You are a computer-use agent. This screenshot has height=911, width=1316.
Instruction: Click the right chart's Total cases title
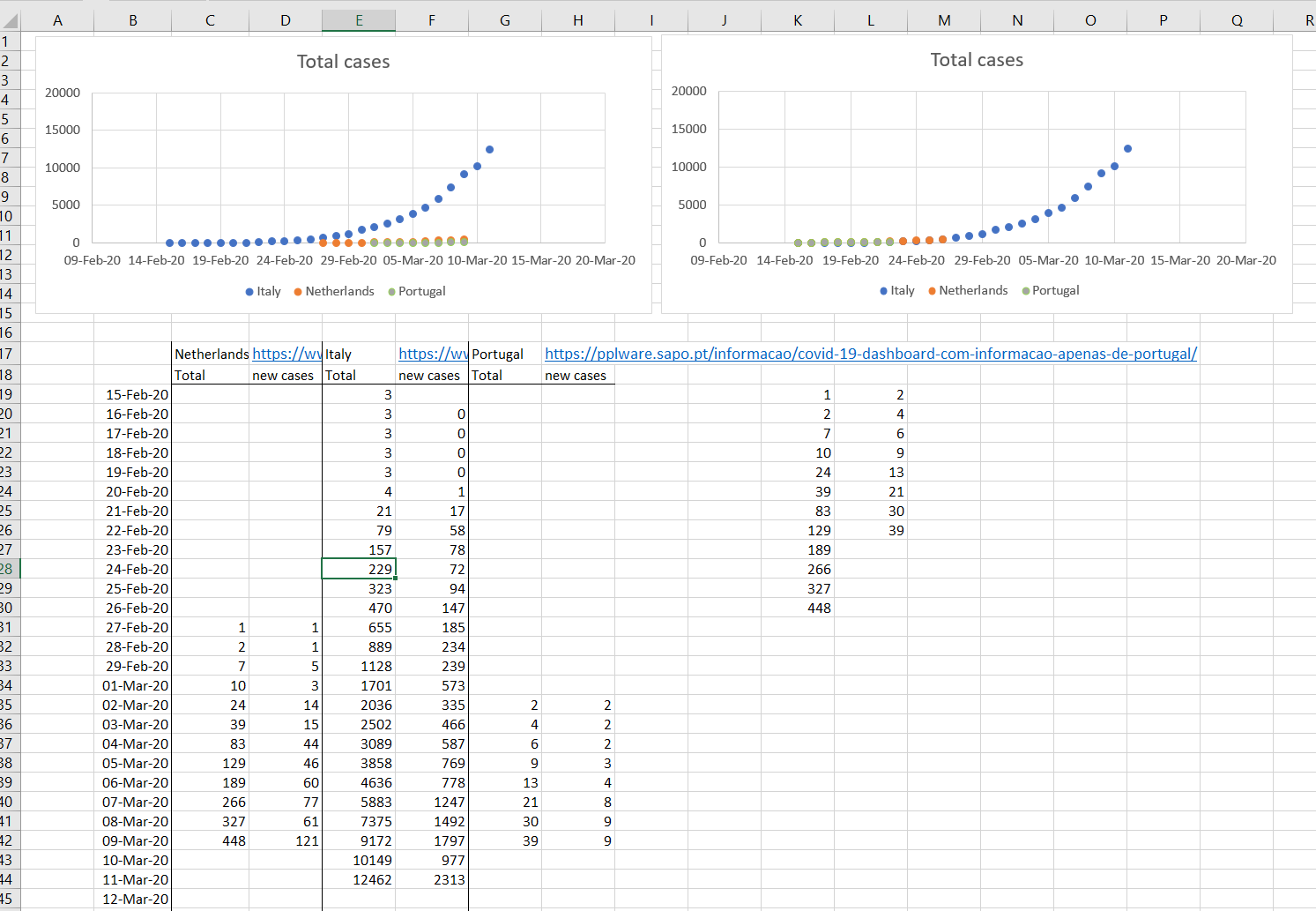(977, 60)
